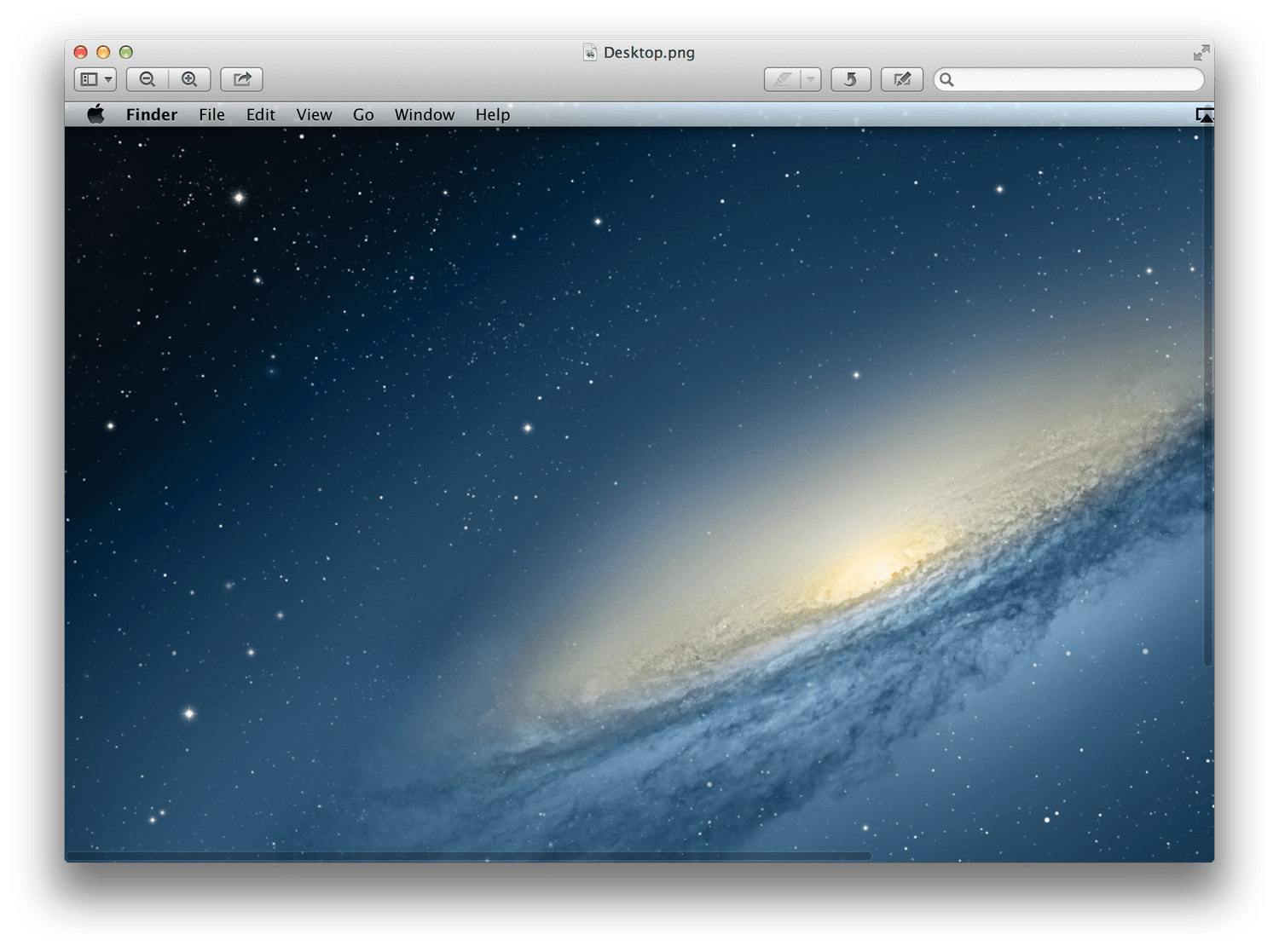The image size is (1279, 952).
Task: Open the Share button menu
Action: click(242, 79)
